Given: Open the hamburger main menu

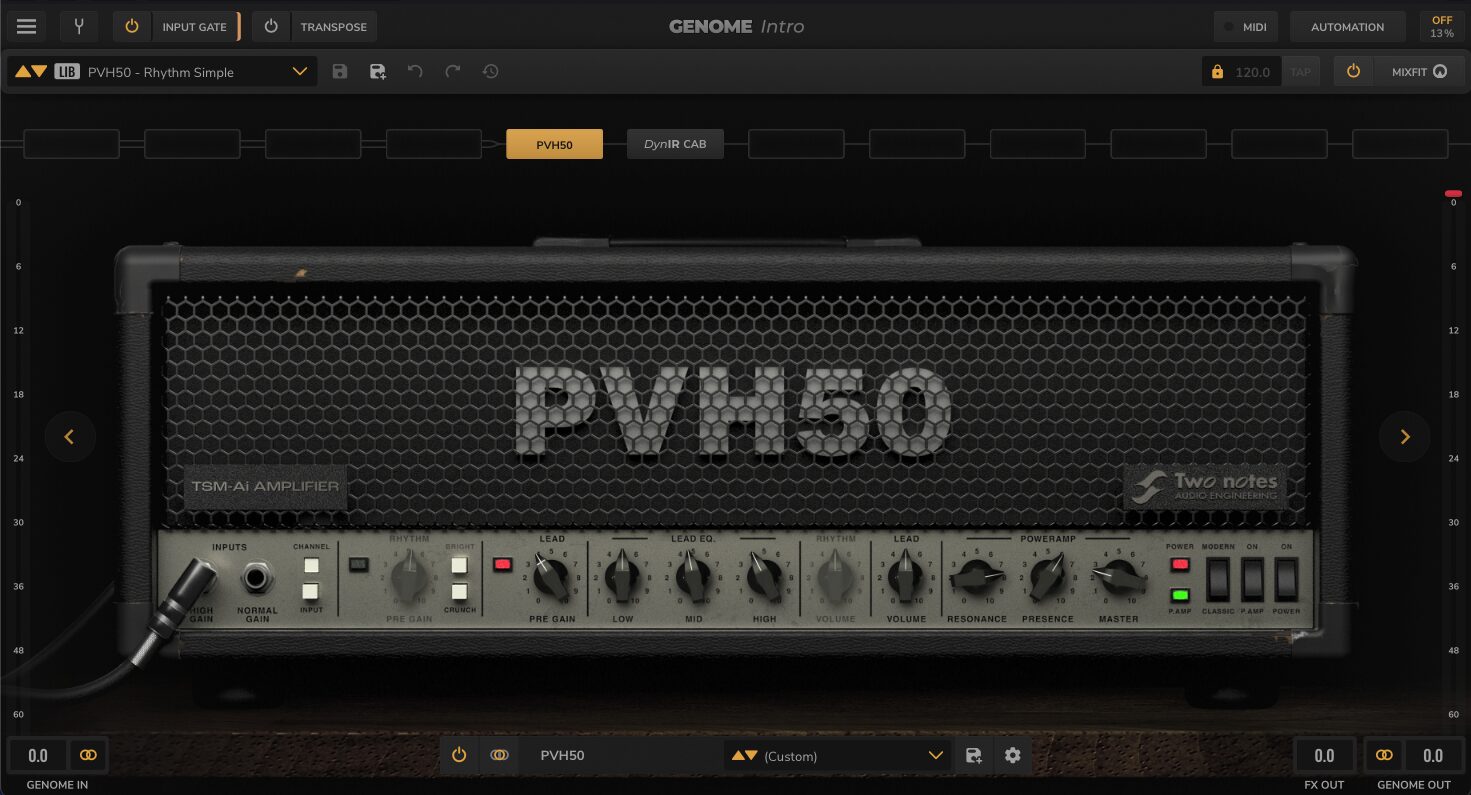Looking at the screenshot, I should (x=26, y=27).
